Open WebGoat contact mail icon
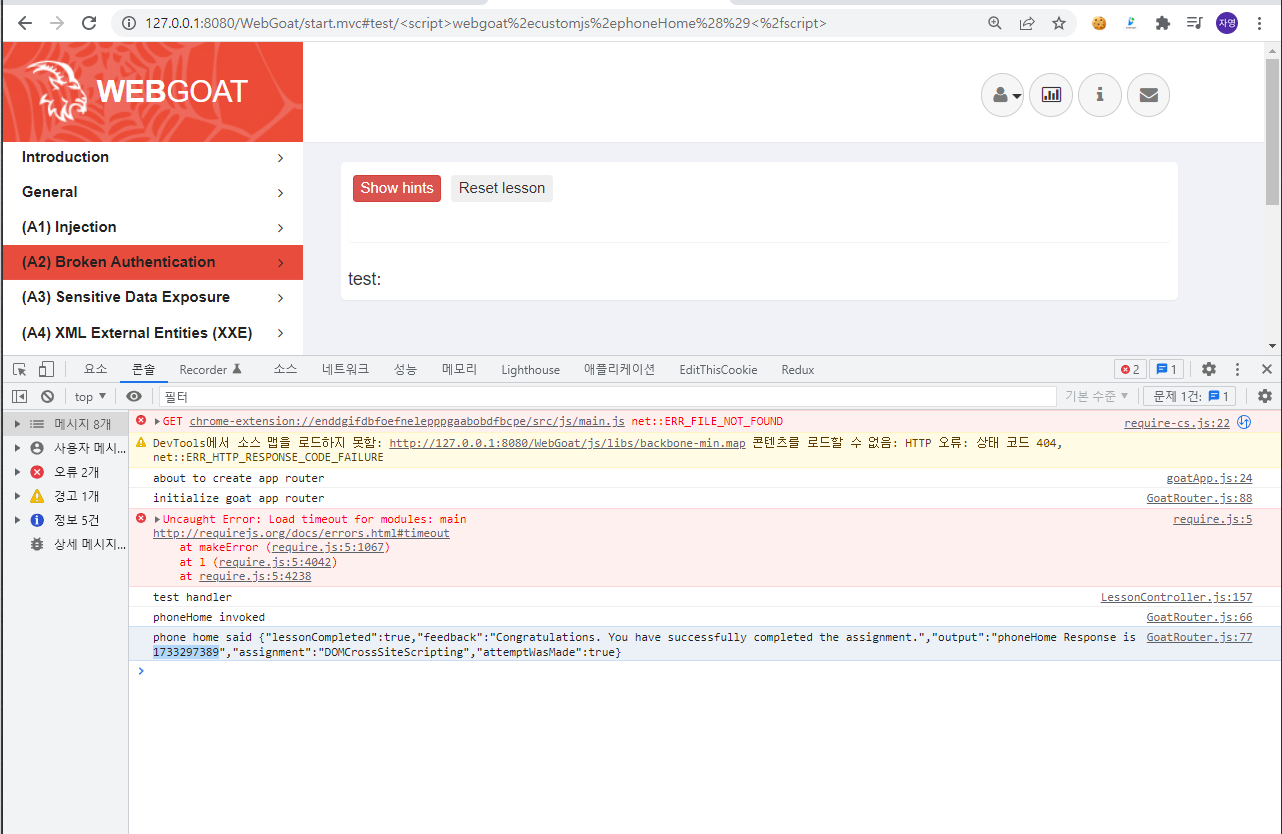Viewport: 1282px width, 834px height. 1148,95
